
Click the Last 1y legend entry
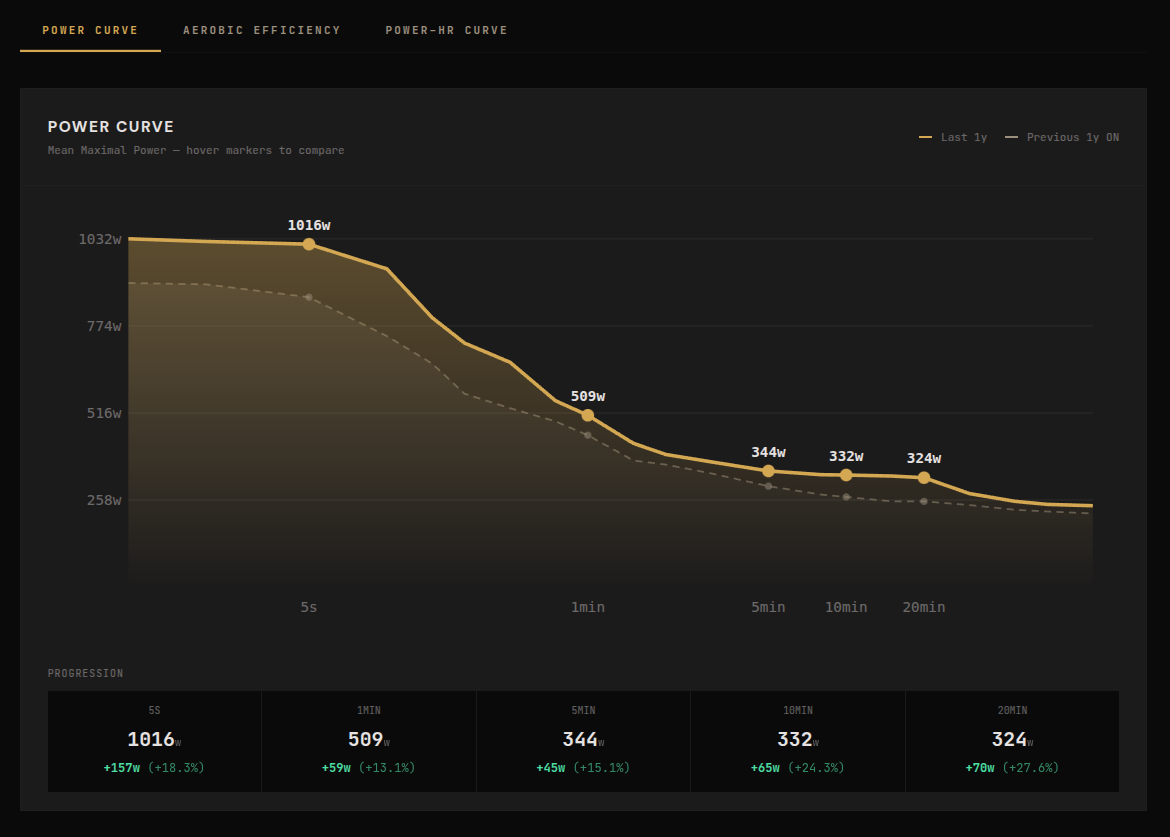[x=953, y=137]
